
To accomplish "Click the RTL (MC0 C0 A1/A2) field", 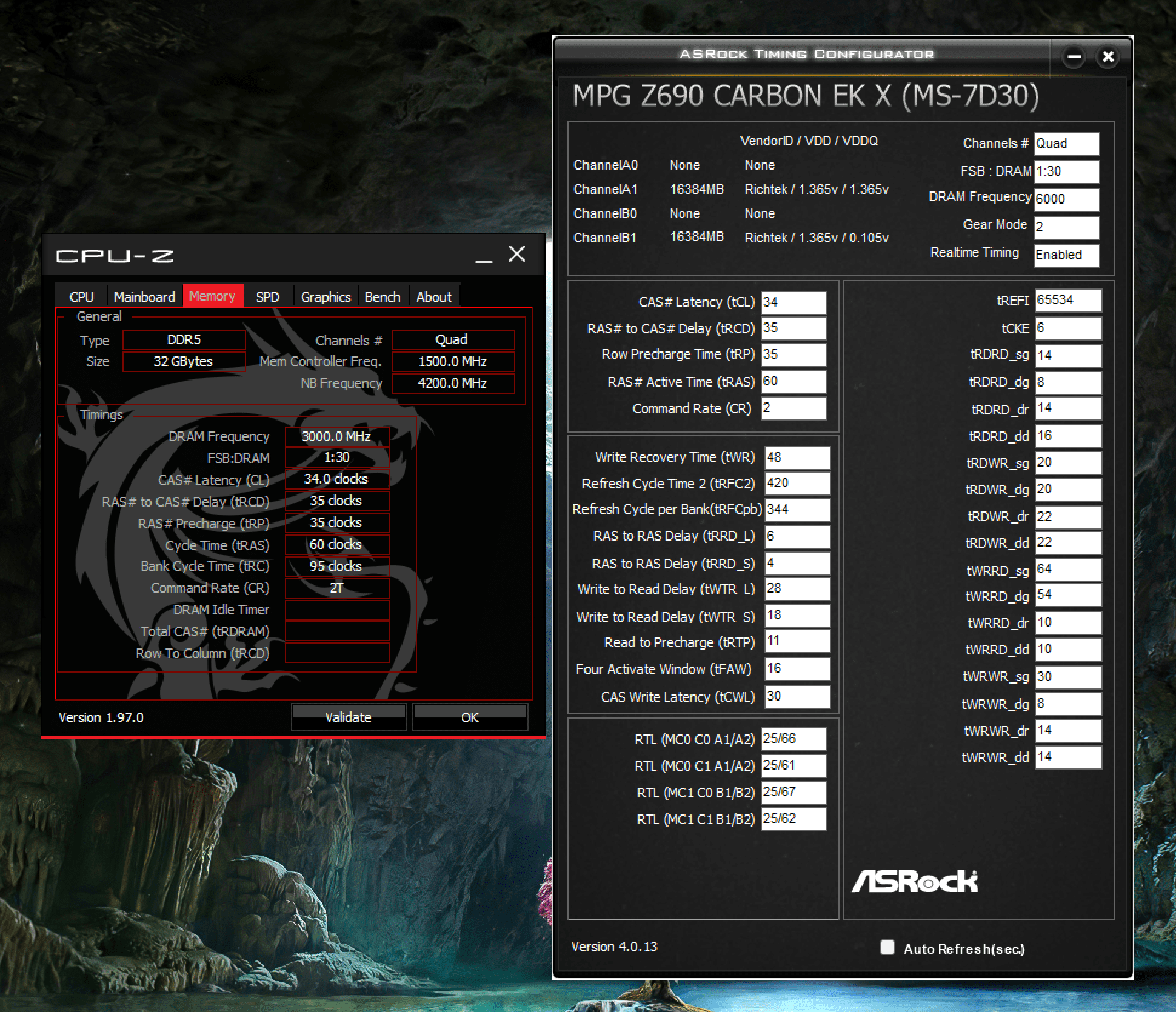I will click(794, 739).
